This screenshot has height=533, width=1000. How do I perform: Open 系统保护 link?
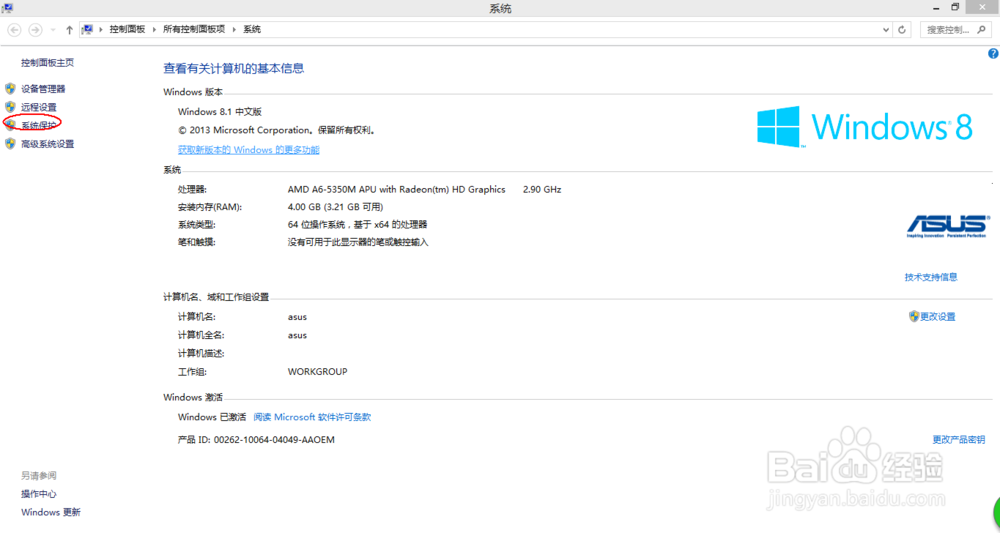coord(39,126)
